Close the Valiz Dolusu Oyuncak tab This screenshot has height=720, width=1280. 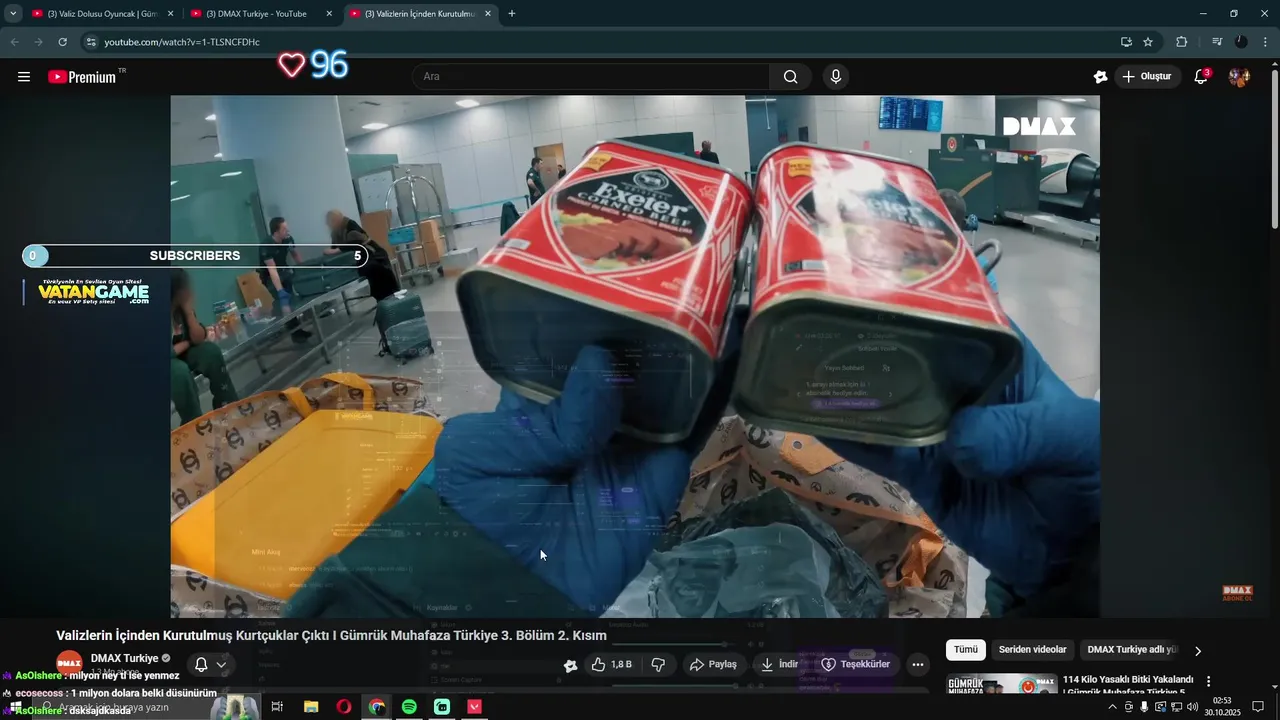coord(170,14)
